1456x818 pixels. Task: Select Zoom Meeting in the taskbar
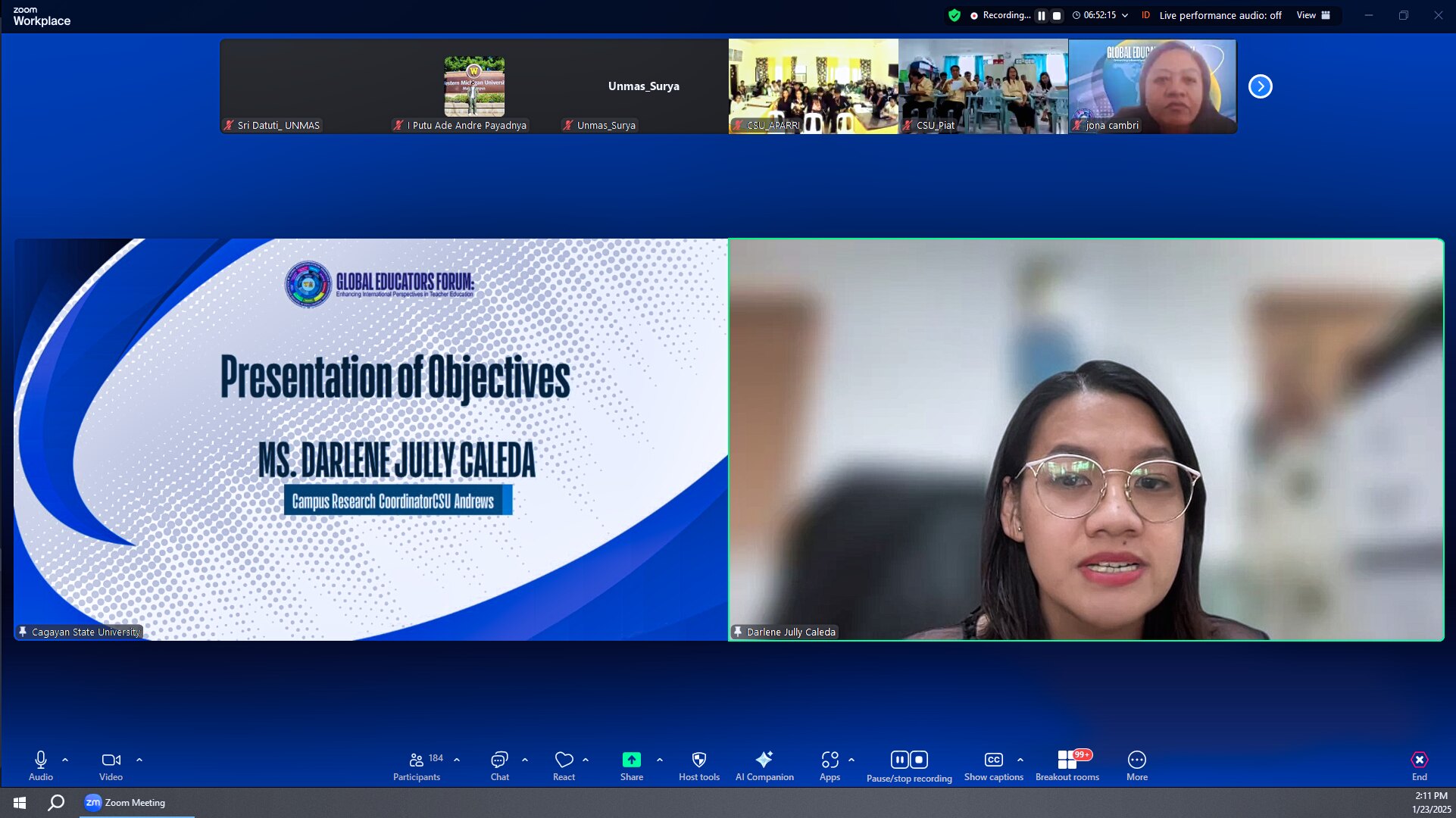click(x=136, y=802)
